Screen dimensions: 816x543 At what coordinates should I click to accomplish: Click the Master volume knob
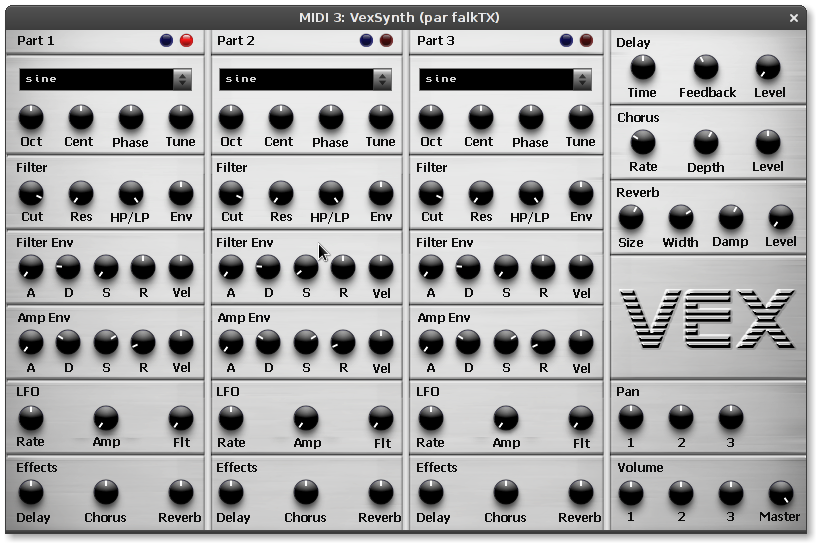(781, 493)
